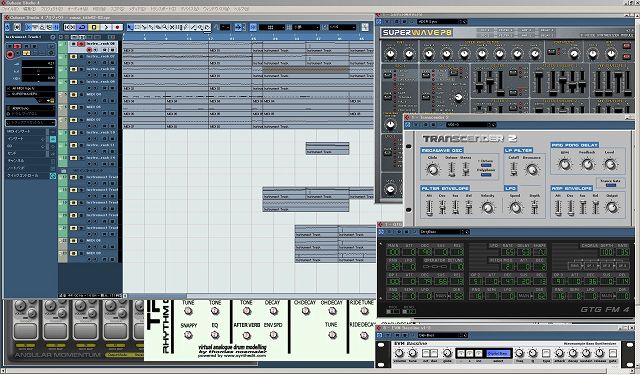Select the Zoom magnifier tool
The height and width of the screenshot is (375, 640).
point(165,27)
